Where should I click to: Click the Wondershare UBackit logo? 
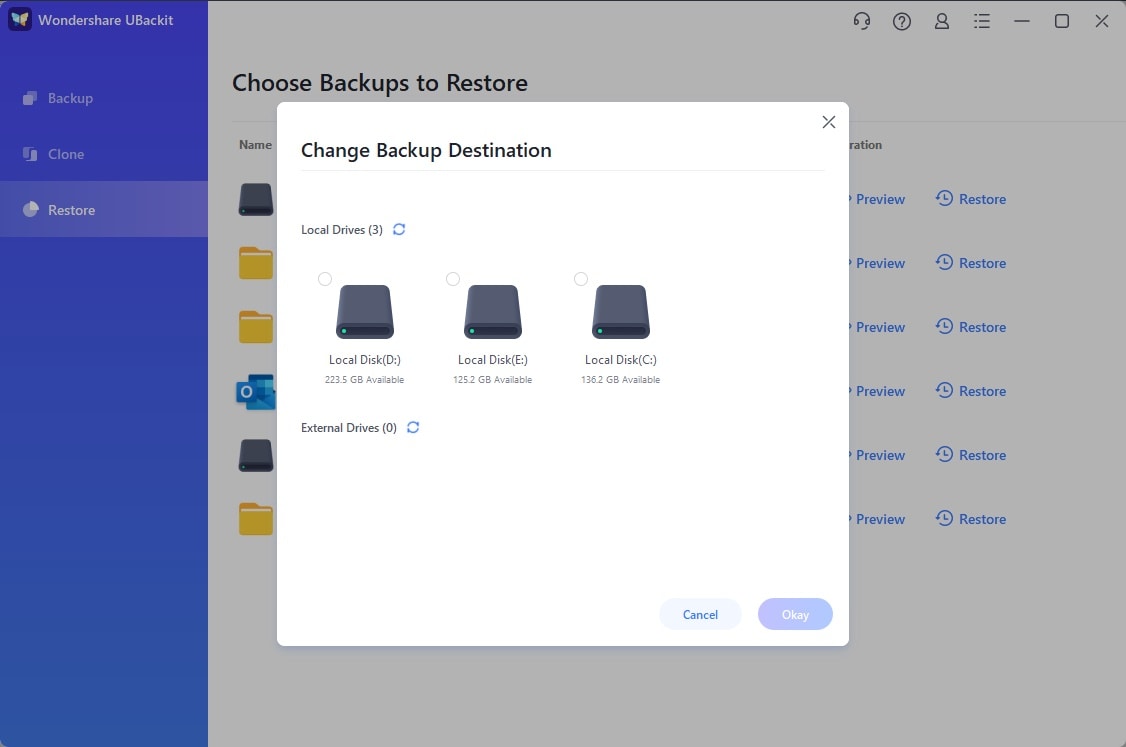coord(20,20)
